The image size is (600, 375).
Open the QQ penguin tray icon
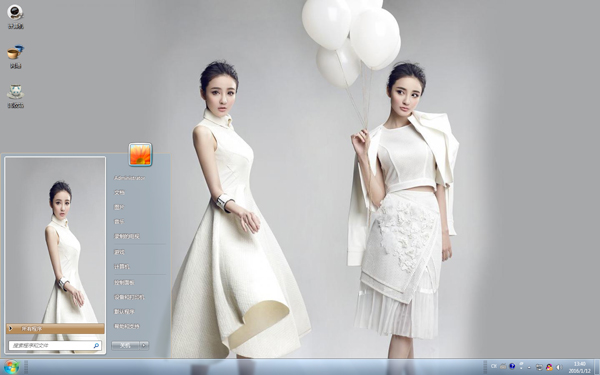(549, 367)
